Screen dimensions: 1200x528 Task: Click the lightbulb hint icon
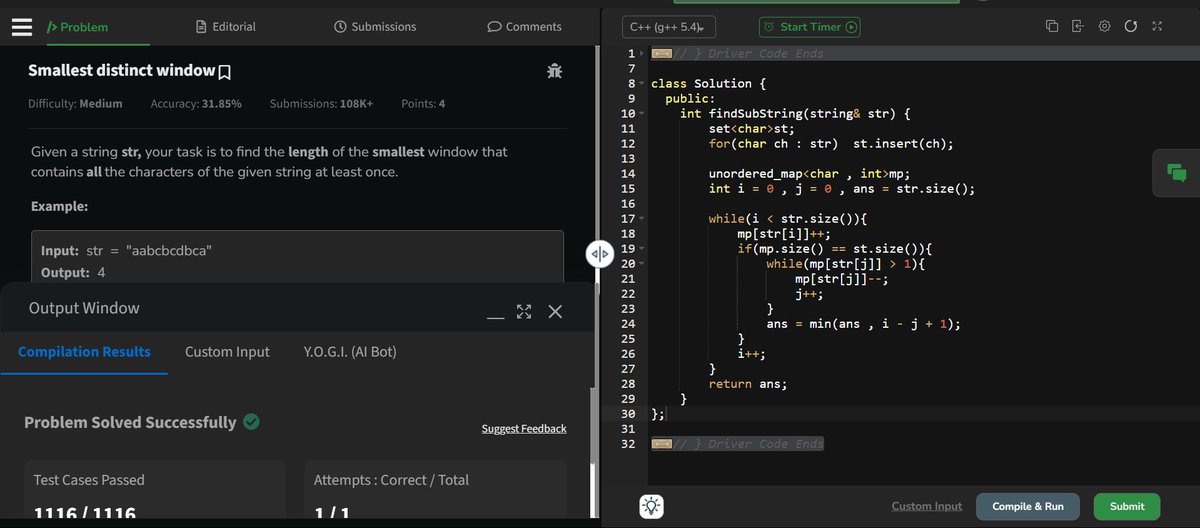click(x=652, y=506)
